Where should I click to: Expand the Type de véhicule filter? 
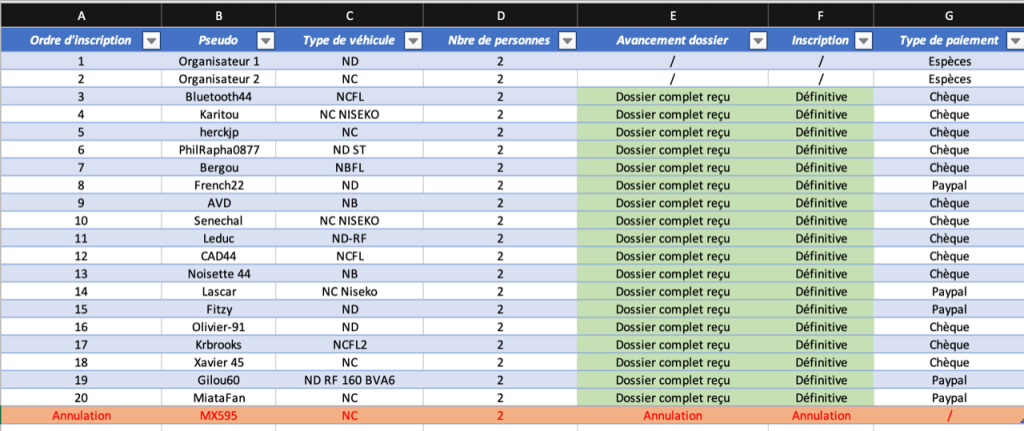point(413,40)
